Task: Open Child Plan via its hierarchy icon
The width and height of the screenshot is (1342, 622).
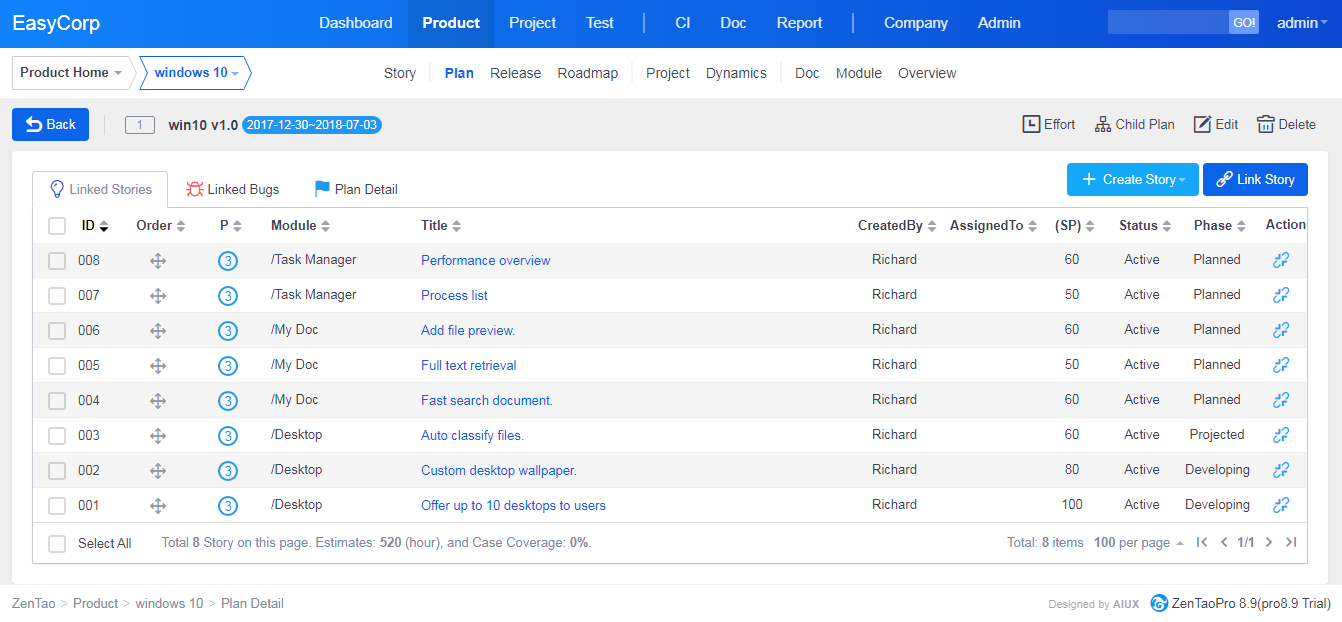Action: [x=1103, y=124]
